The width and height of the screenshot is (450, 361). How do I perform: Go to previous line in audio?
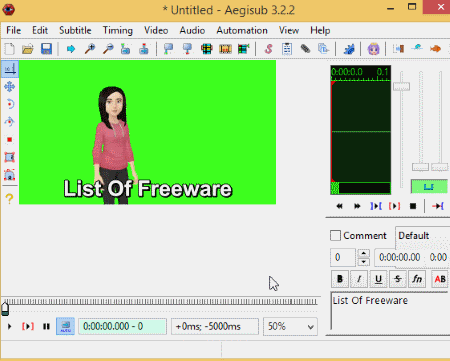pos(339,206)
